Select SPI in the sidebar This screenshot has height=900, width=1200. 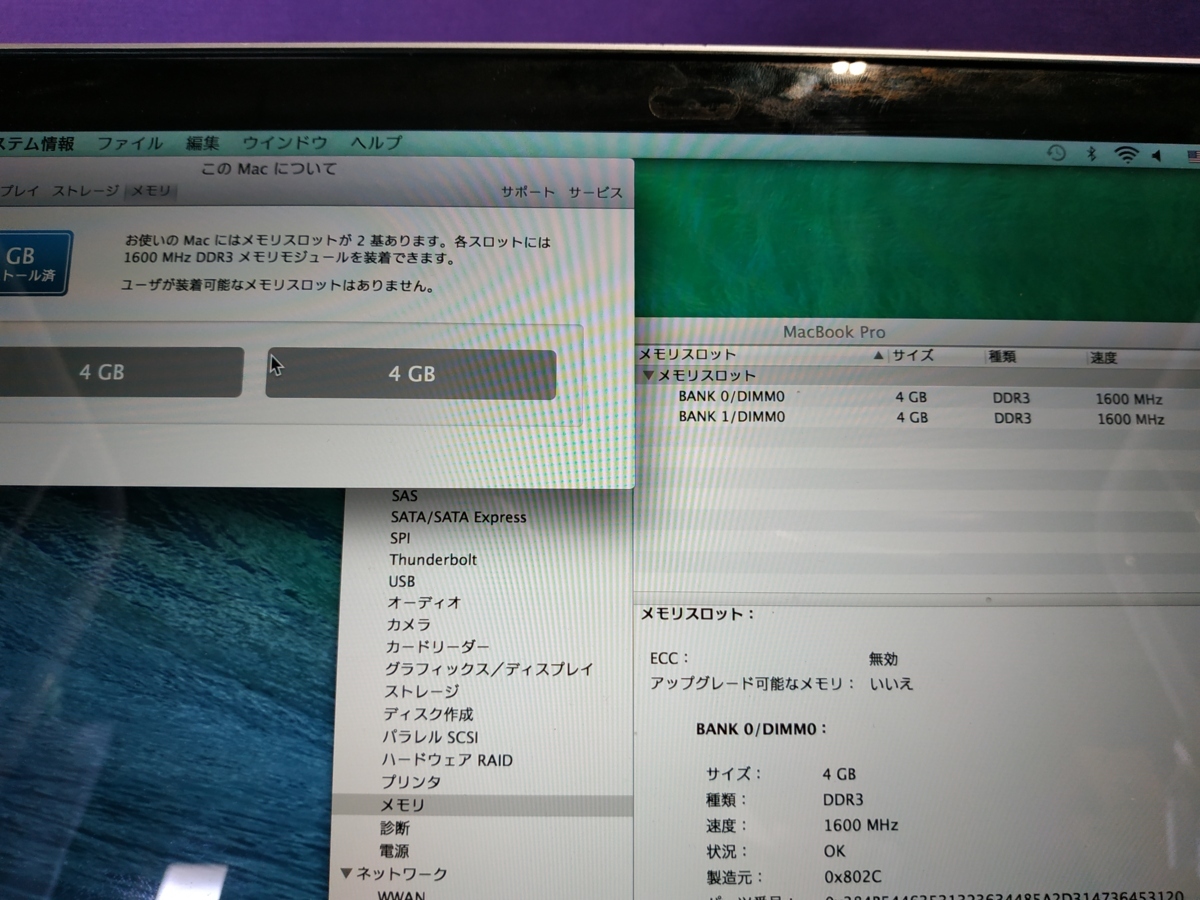point(400,538)
